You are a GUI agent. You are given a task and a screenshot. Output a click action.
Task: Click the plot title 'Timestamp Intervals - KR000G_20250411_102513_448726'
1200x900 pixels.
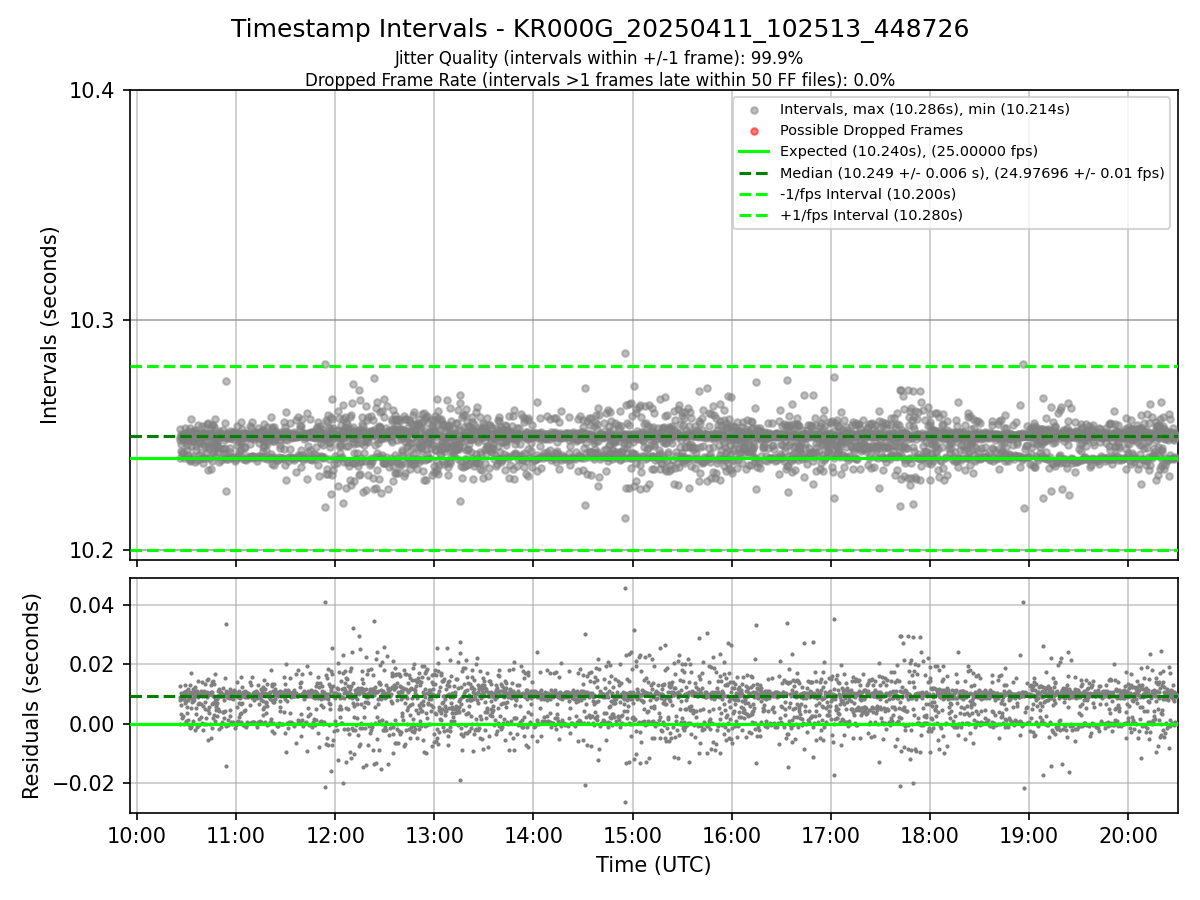point(600,29)
